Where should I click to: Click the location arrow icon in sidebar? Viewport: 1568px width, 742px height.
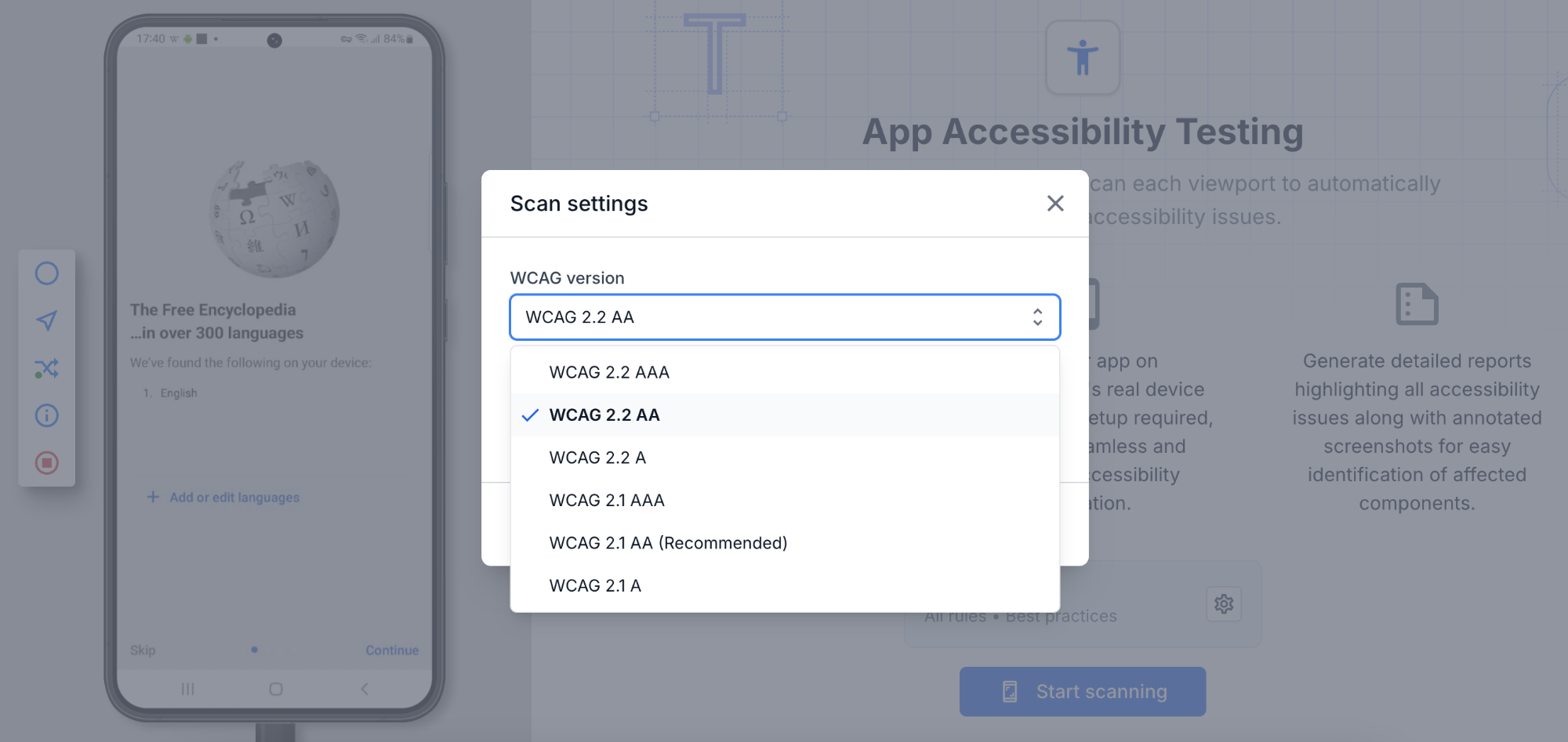pos(47,320)
